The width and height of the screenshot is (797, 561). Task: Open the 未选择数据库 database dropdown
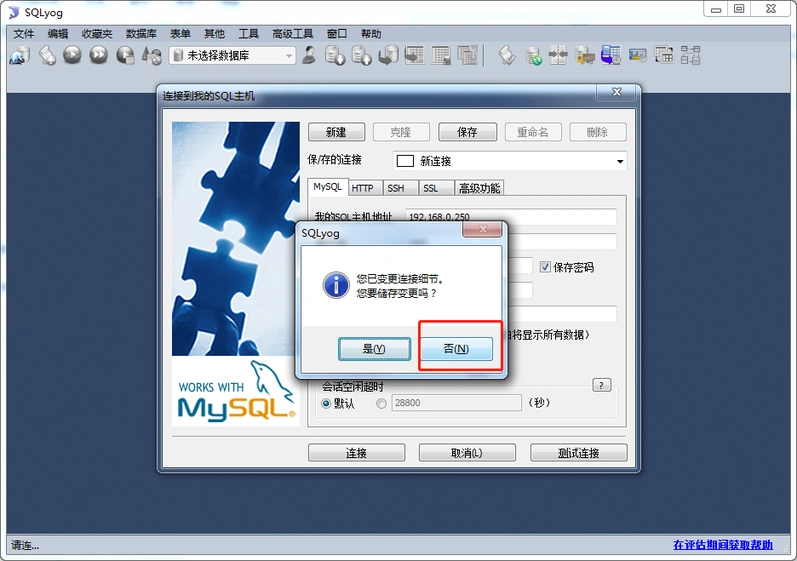(232, 55)
